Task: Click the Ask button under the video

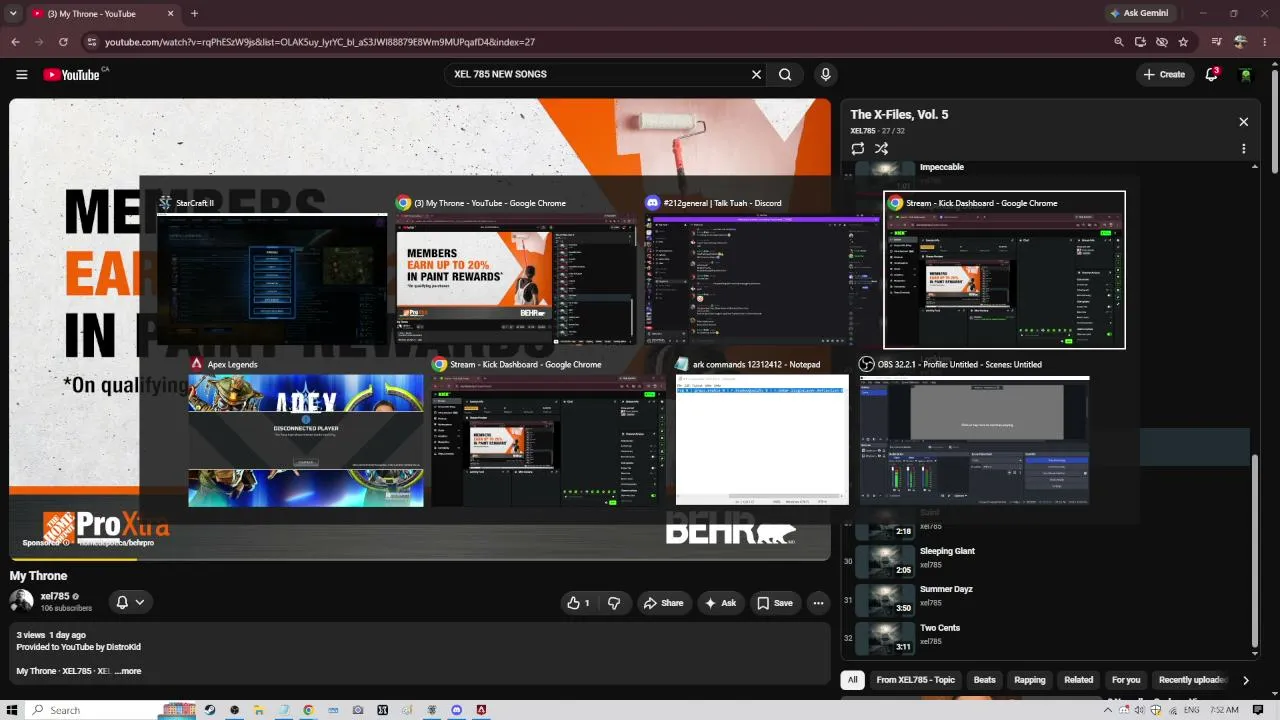Action: point(720,603)
